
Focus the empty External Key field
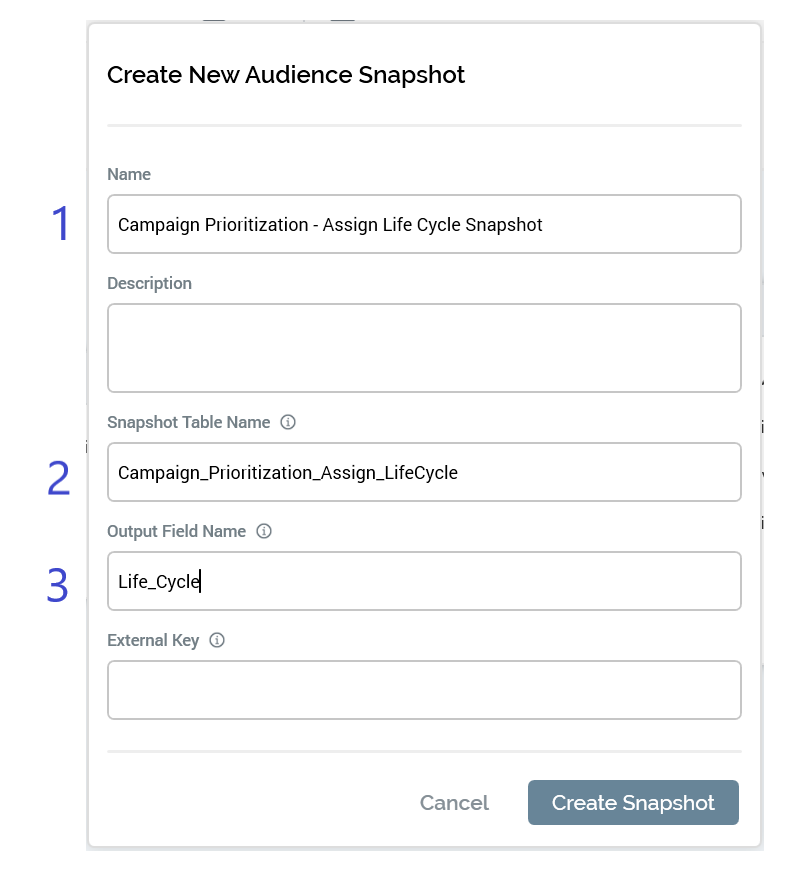click(x=424, y=690)
